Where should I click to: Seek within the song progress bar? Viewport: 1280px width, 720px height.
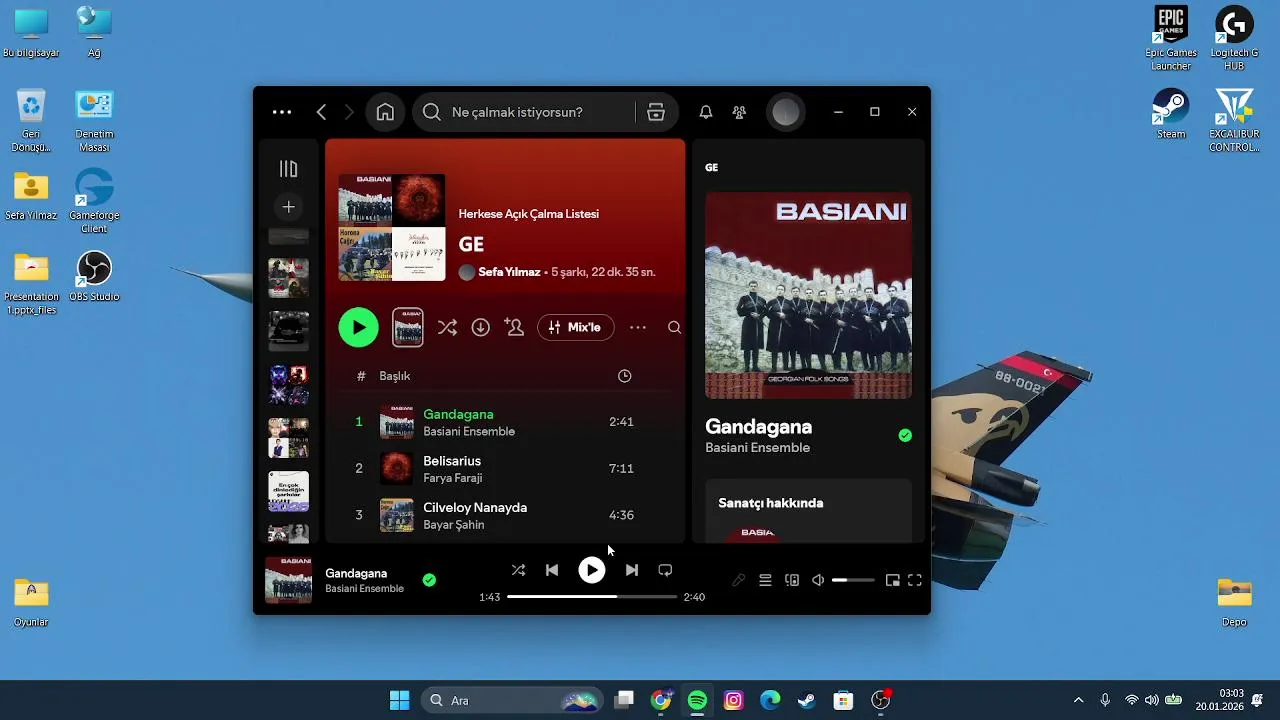592,596
